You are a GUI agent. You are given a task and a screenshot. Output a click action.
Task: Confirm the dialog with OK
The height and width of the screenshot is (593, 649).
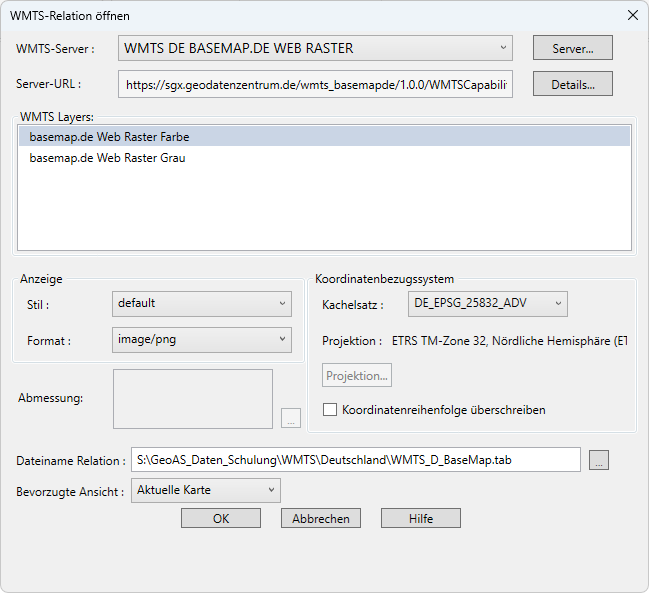click(x=221, y=518)
